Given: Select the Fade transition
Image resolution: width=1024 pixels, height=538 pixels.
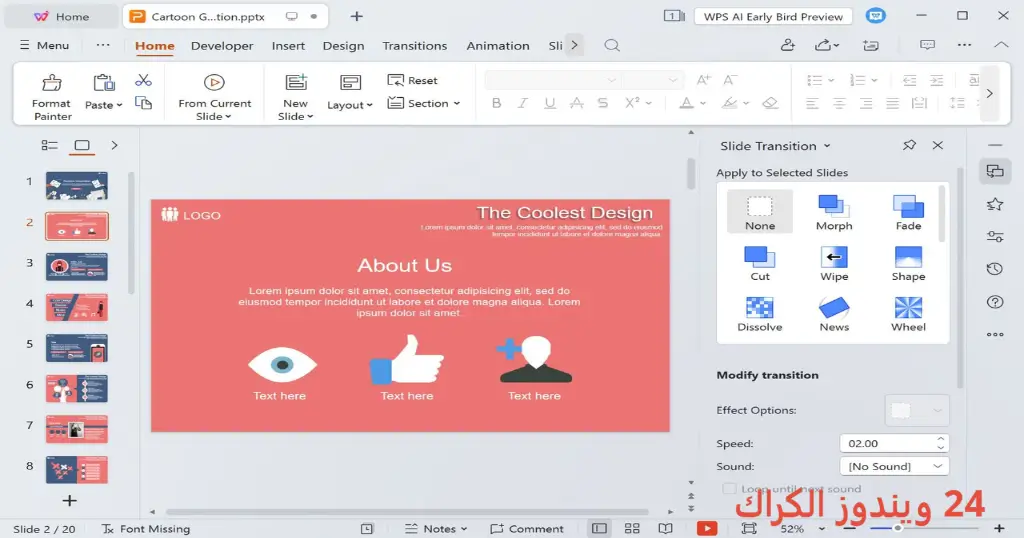Looking at the screenshot, I should coord(908,212).
